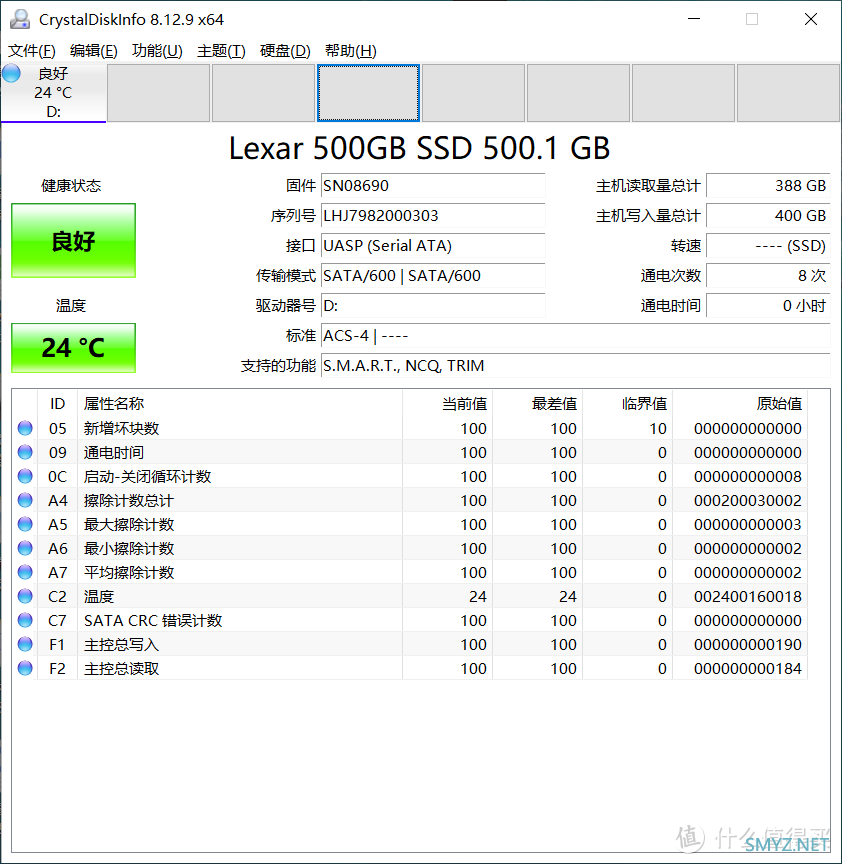Select the highlighted empty disk slot

[x=368, y=93]
